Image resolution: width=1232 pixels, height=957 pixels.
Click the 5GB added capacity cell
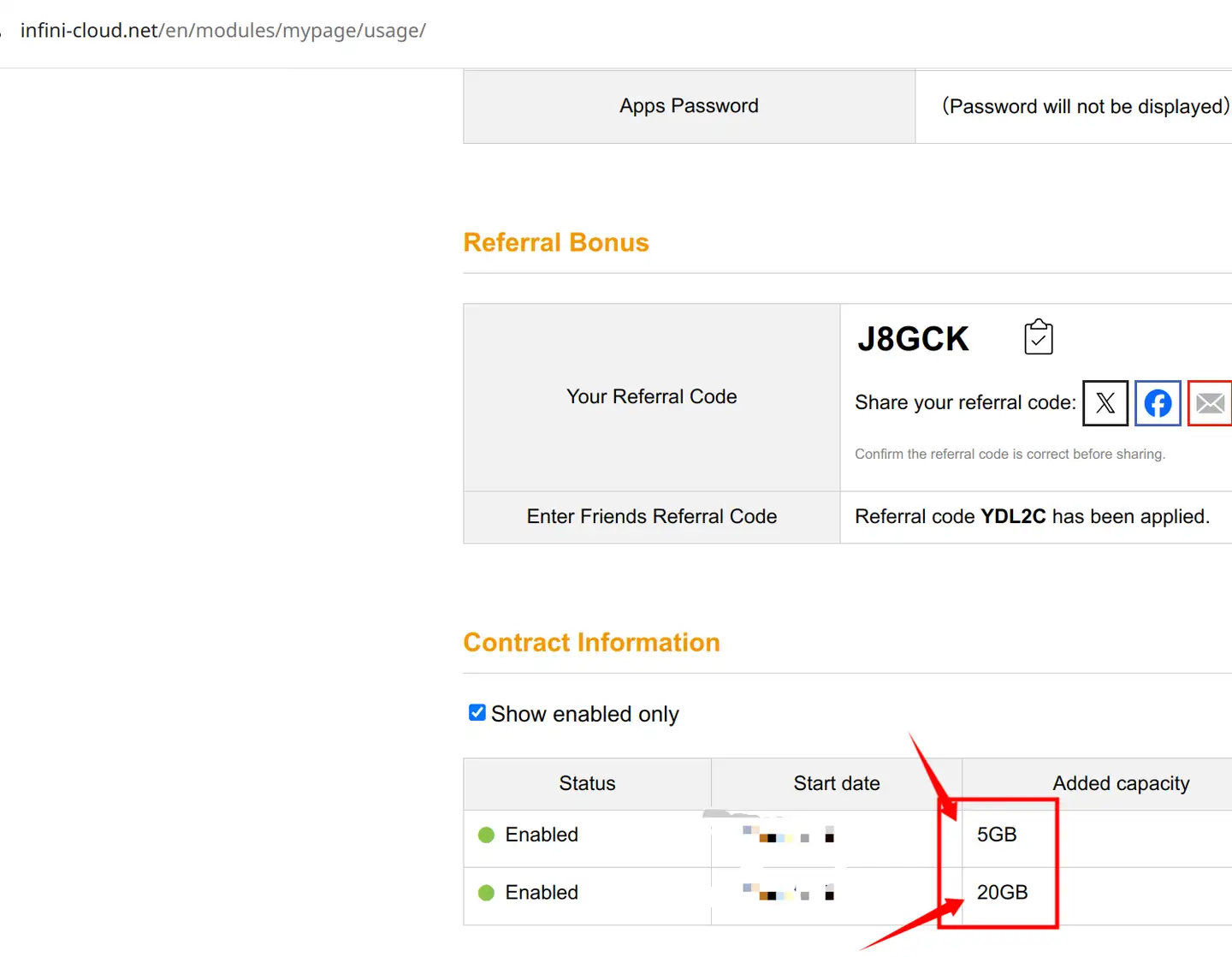click(997, 835)
